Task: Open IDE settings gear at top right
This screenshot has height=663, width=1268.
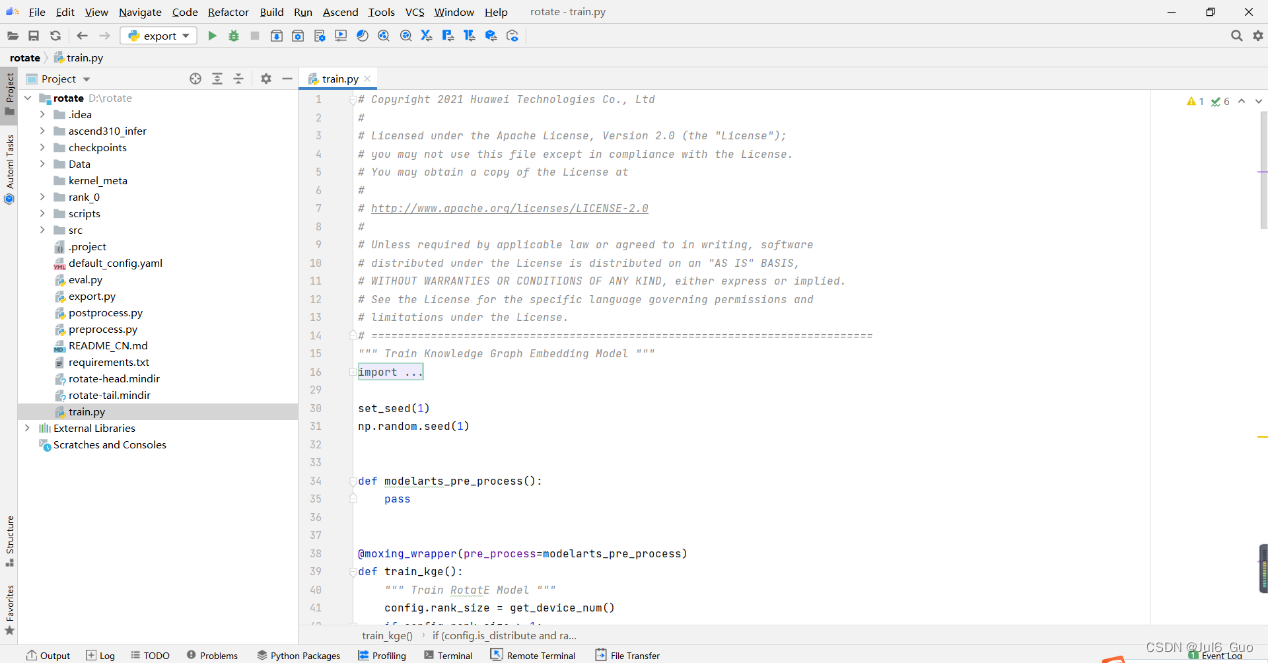Action: coord(1256,36)
